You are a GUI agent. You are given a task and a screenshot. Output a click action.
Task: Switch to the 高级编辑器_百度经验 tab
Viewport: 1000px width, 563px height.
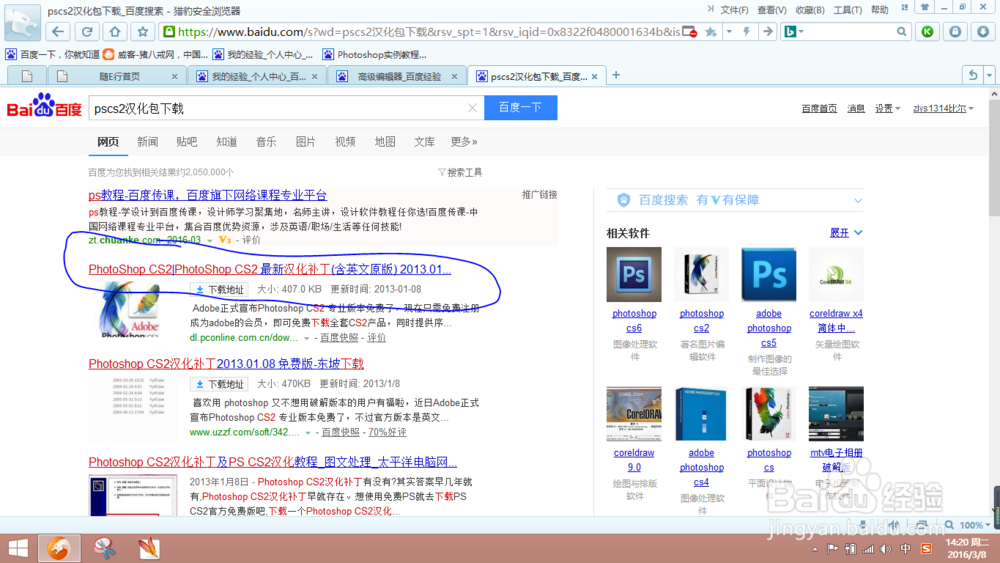point(397,77)
